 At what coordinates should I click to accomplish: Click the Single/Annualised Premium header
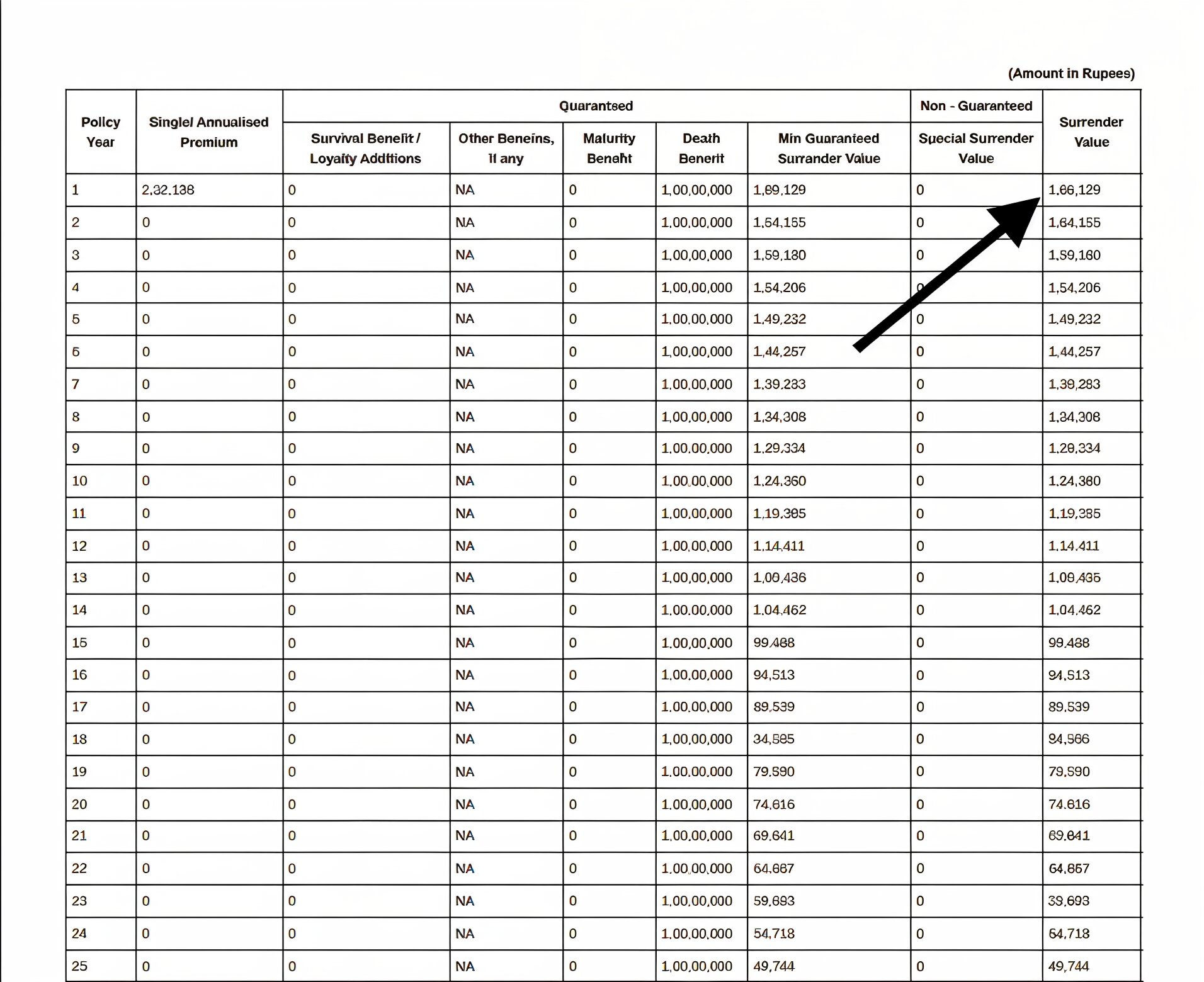click(208, 132)
